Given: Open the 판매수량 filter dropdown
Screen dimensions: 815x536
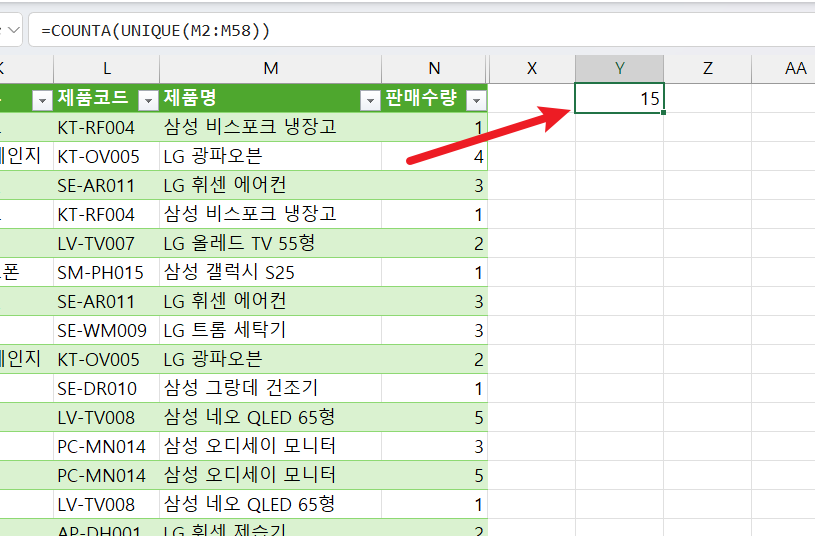Looking at the screenshot, I should point(476,100).
